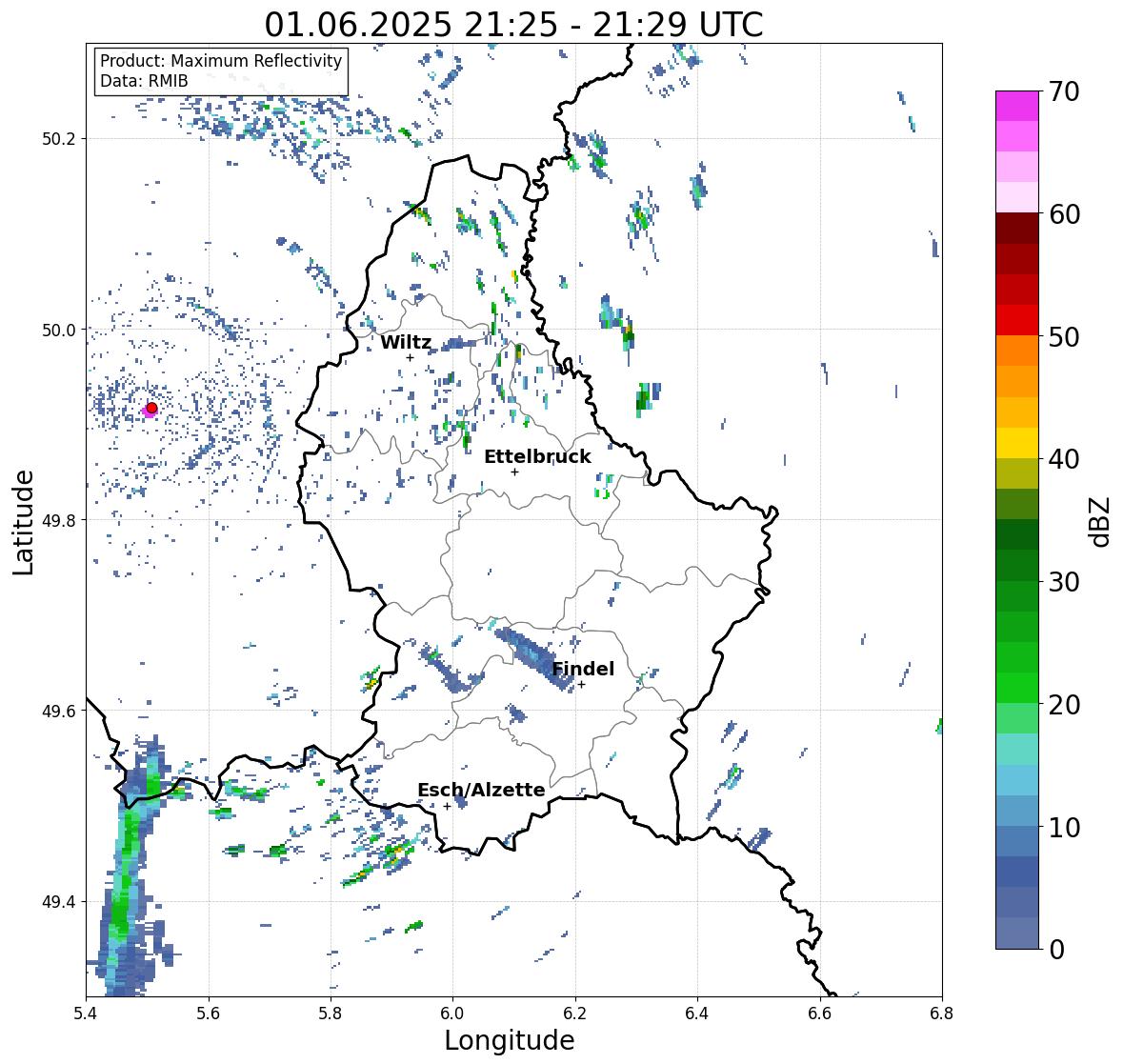Select the plus marker below Wiltz

[x=410, y=357]
